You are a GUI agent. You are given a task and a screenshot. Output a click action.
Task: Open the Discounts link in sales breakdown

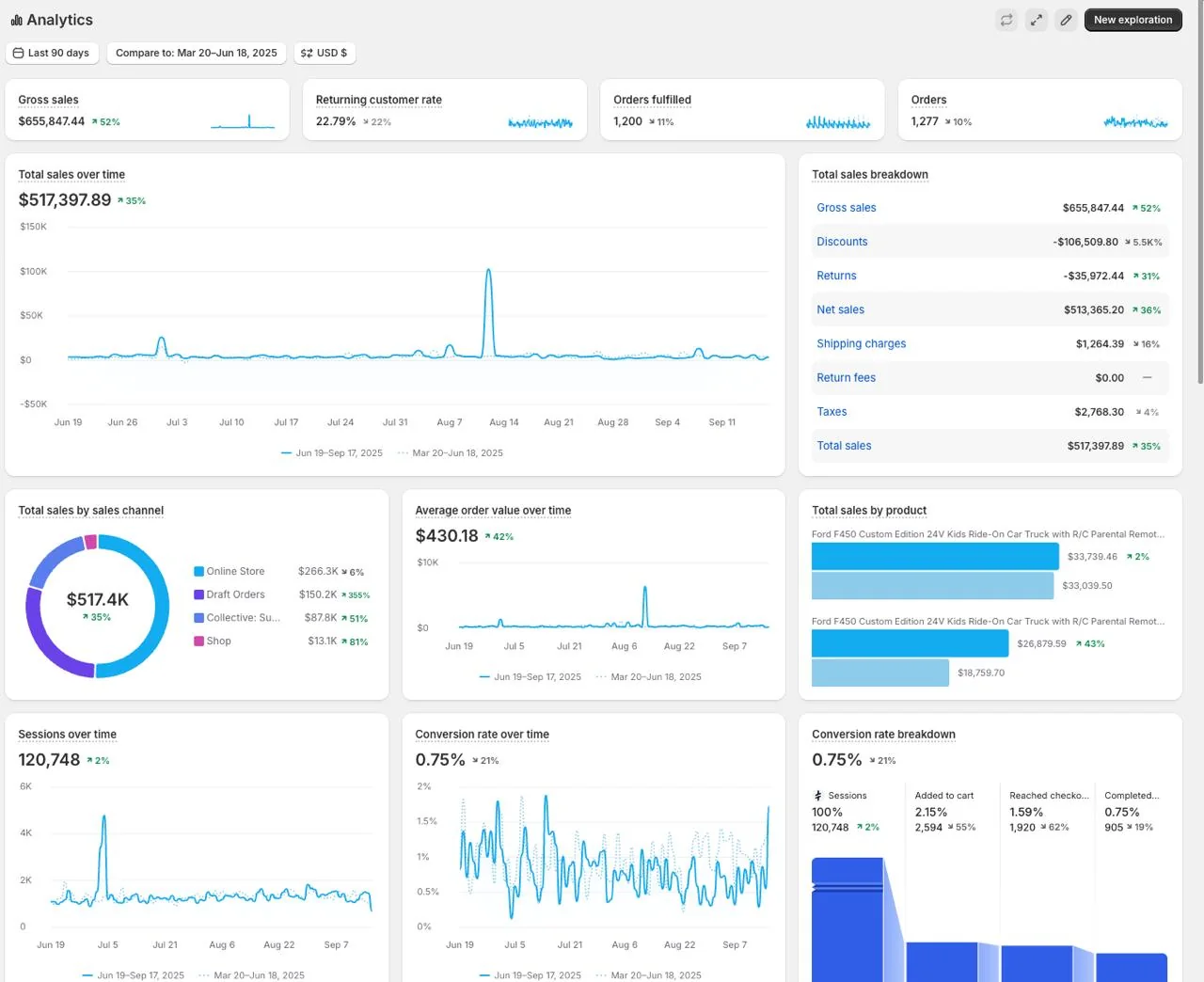(x=842, y=242)
